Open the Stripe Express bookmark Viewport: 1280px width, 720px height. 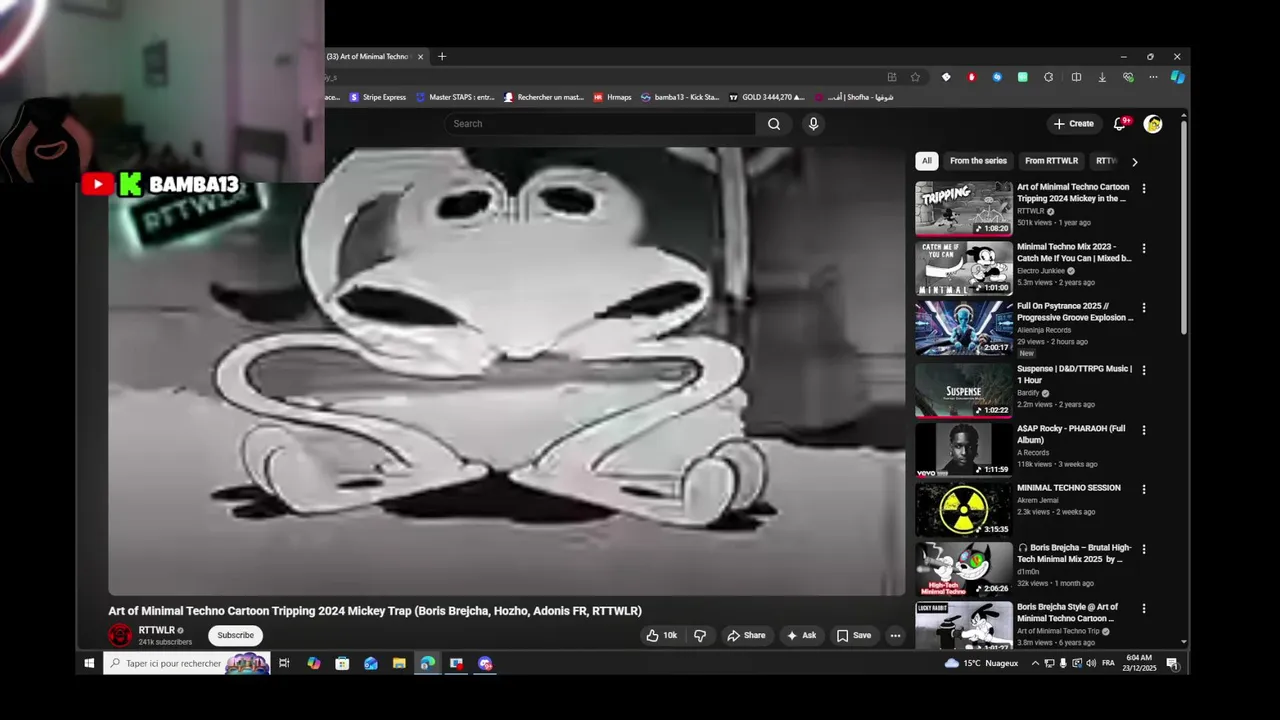point(377,97)
